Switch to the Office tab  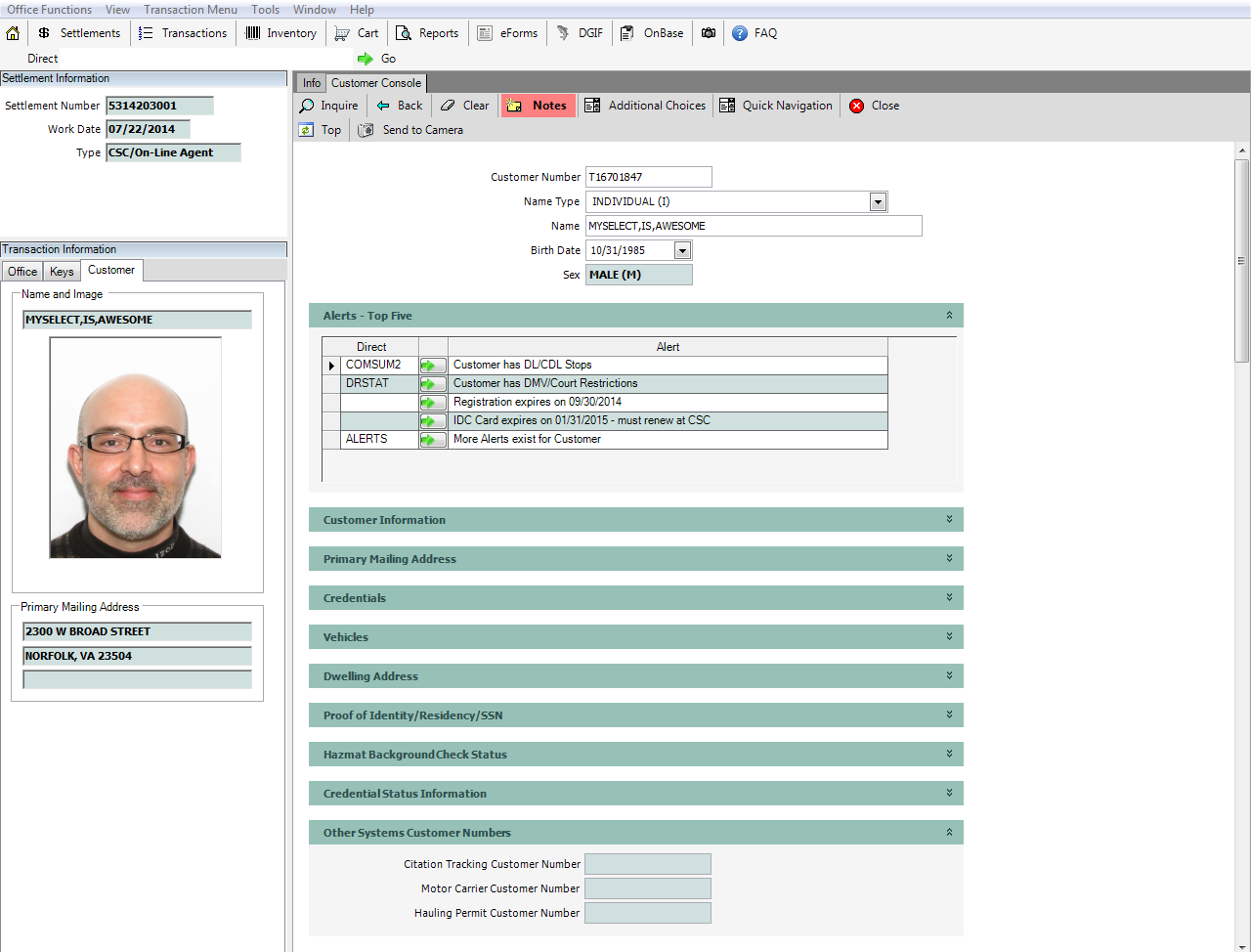point(22,271)
